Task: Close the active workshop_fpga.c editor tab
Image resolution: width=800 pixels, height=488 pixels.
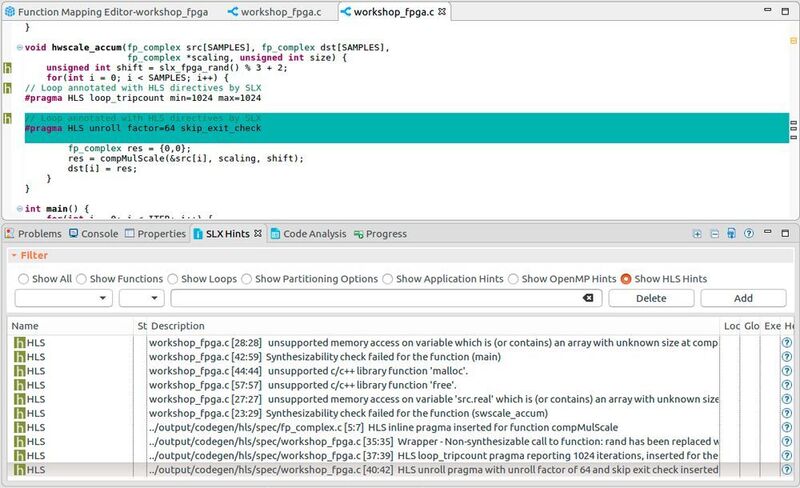Action: tap(442, 11)
